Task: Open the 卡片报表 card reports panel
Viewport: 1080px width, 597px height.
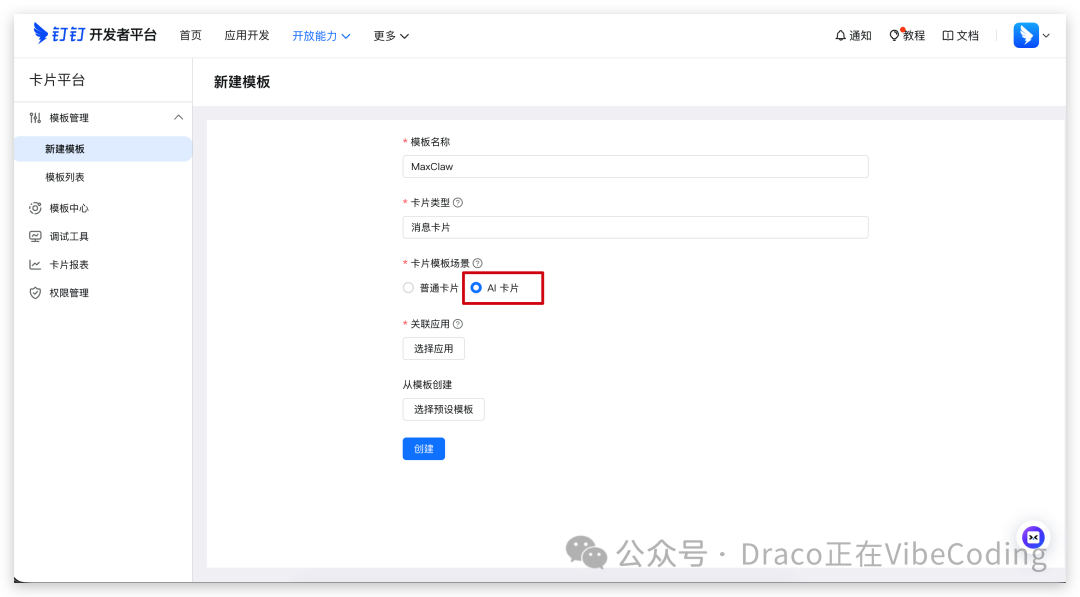Action: pos(70,264)
